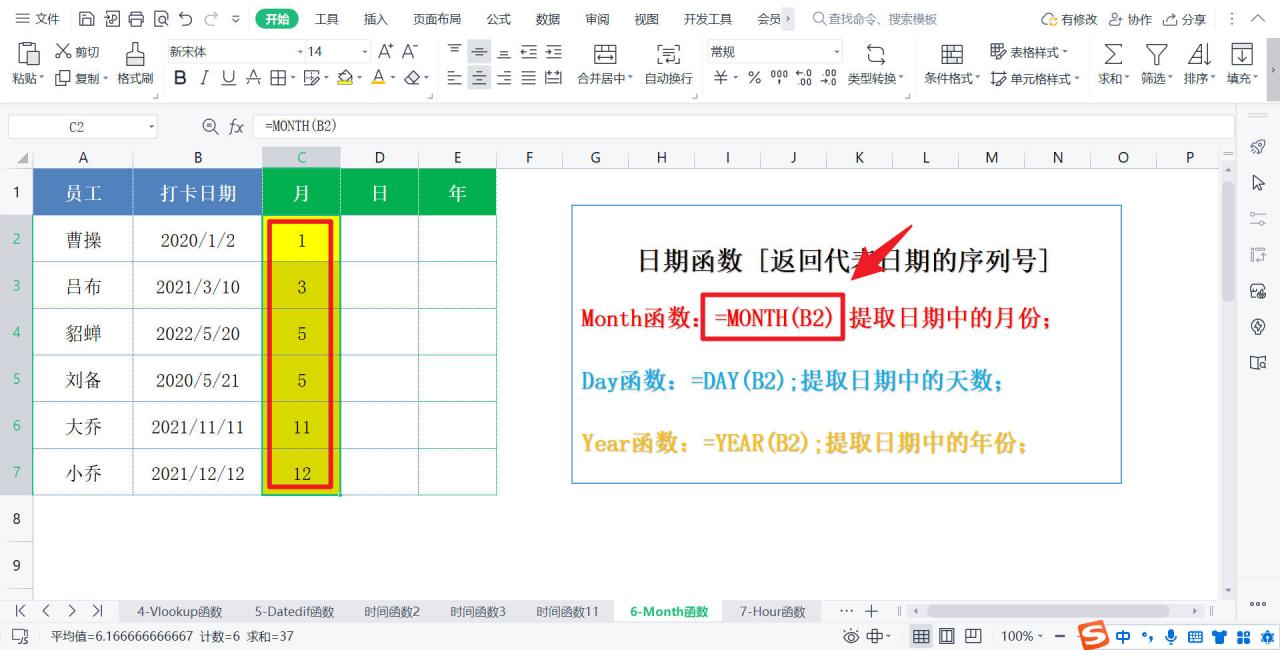Click the Print icon
The image size is (1280, 650).
click(x=135, y=19)
